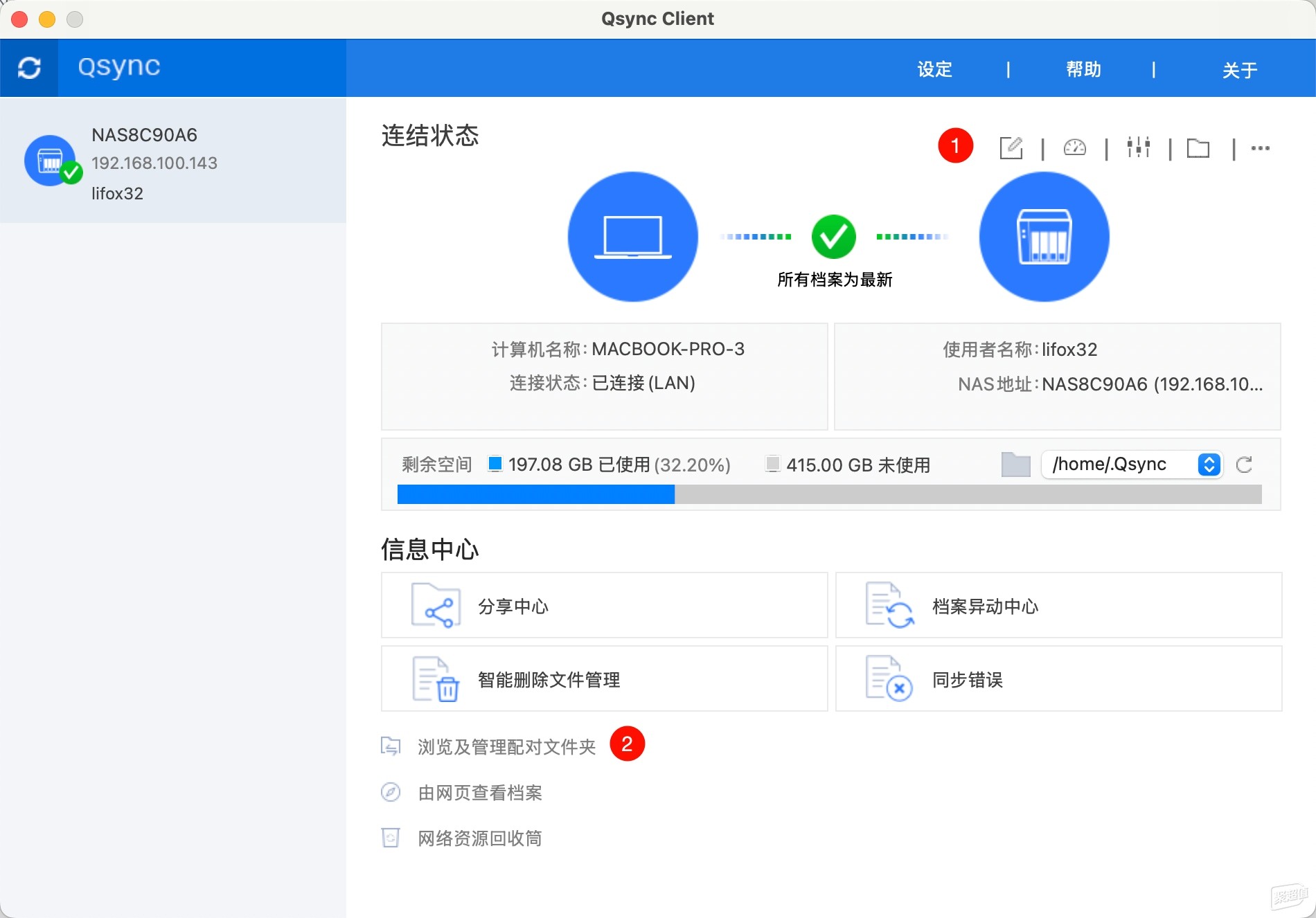The width and height of the screenshot is (1316, 918).
Task: Click the sync error document icon
Action: [889, 679]
